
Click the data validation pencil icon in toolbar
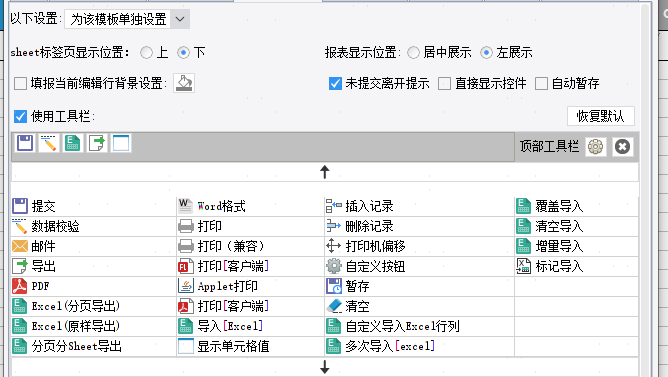(49, 143)
